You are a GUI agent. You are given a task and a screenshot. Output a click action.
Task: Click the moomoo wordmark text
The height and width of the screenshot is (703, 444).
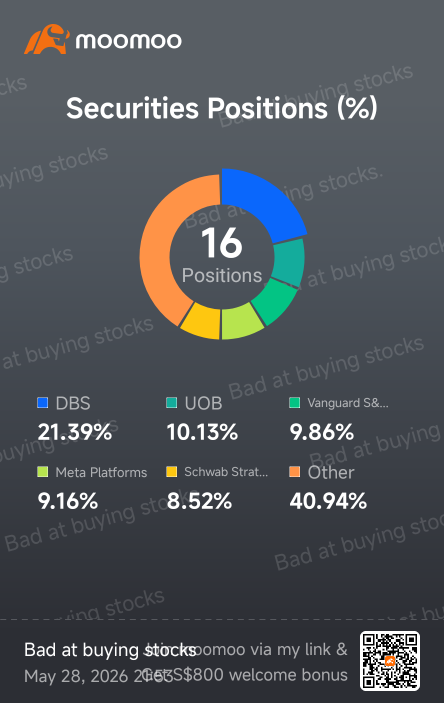[129, 41]
